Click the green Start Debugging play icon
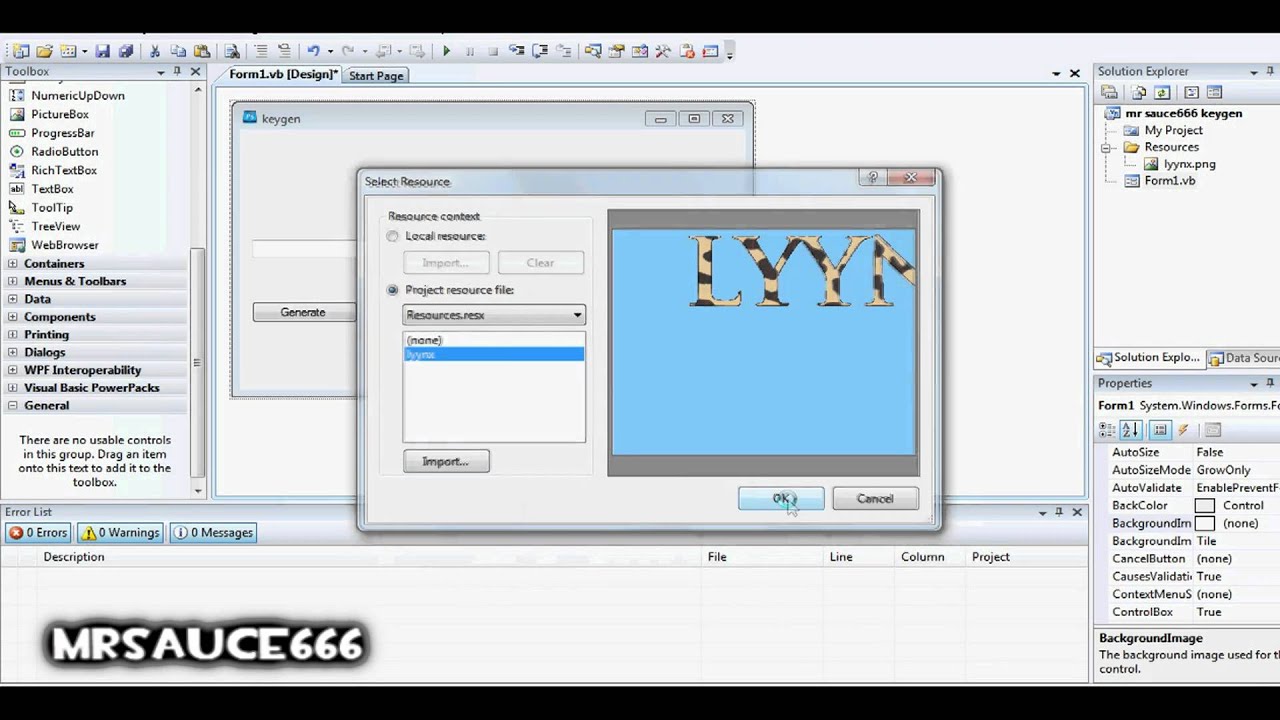 click(446, 51)
